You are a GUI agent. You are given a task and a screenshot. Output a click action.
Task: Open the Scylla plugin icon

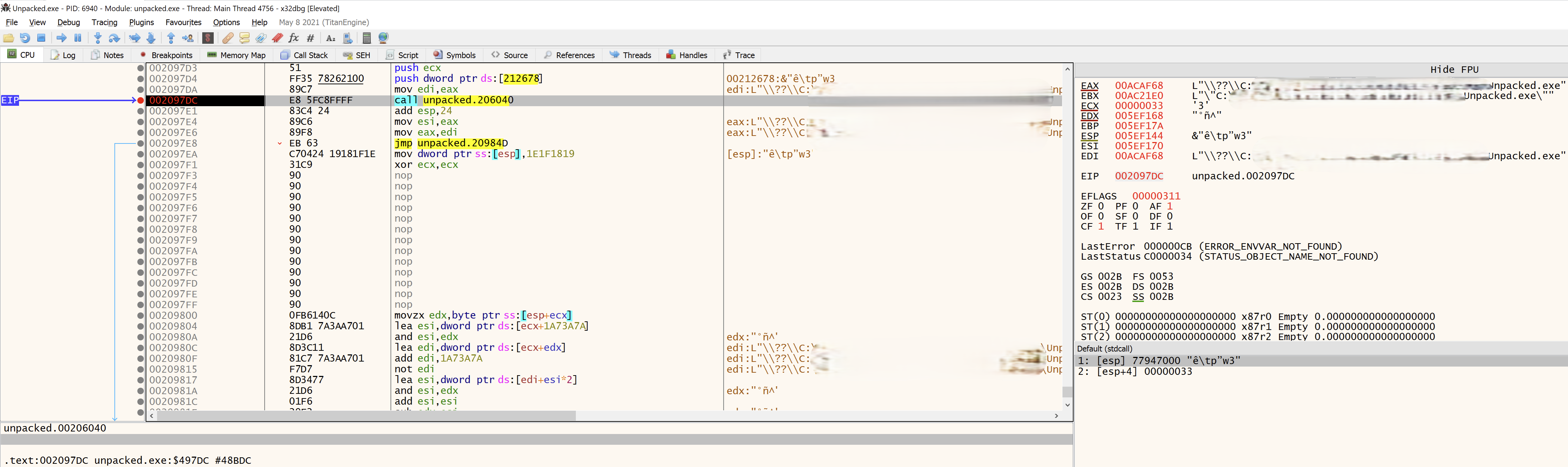208,38
